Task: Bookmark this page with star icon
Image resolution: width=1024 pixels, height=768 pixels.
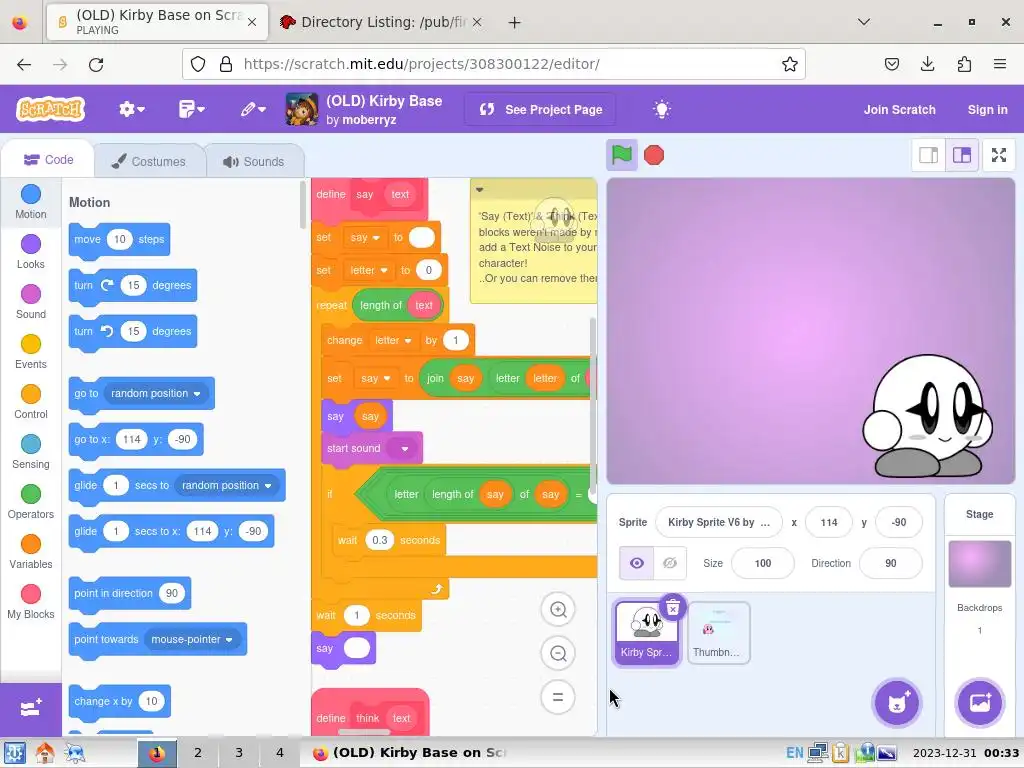Action: point(790,64)
